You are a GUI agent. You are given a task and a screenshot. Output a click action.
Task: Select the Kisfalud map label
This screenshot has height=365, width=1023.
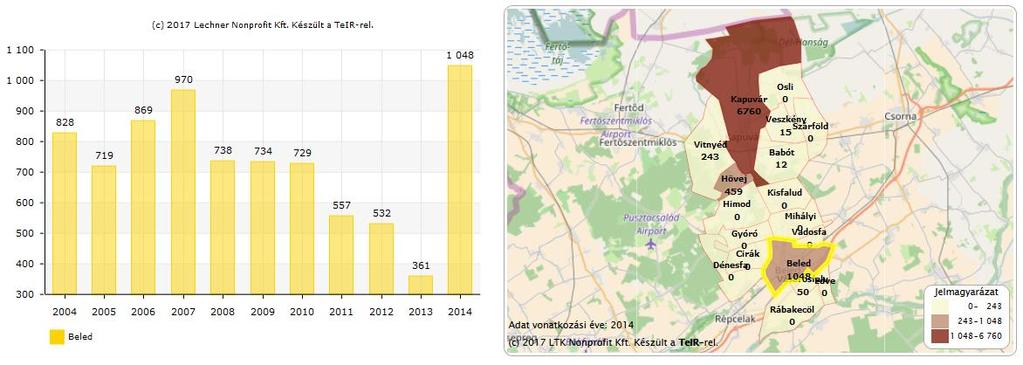point(784,193)
